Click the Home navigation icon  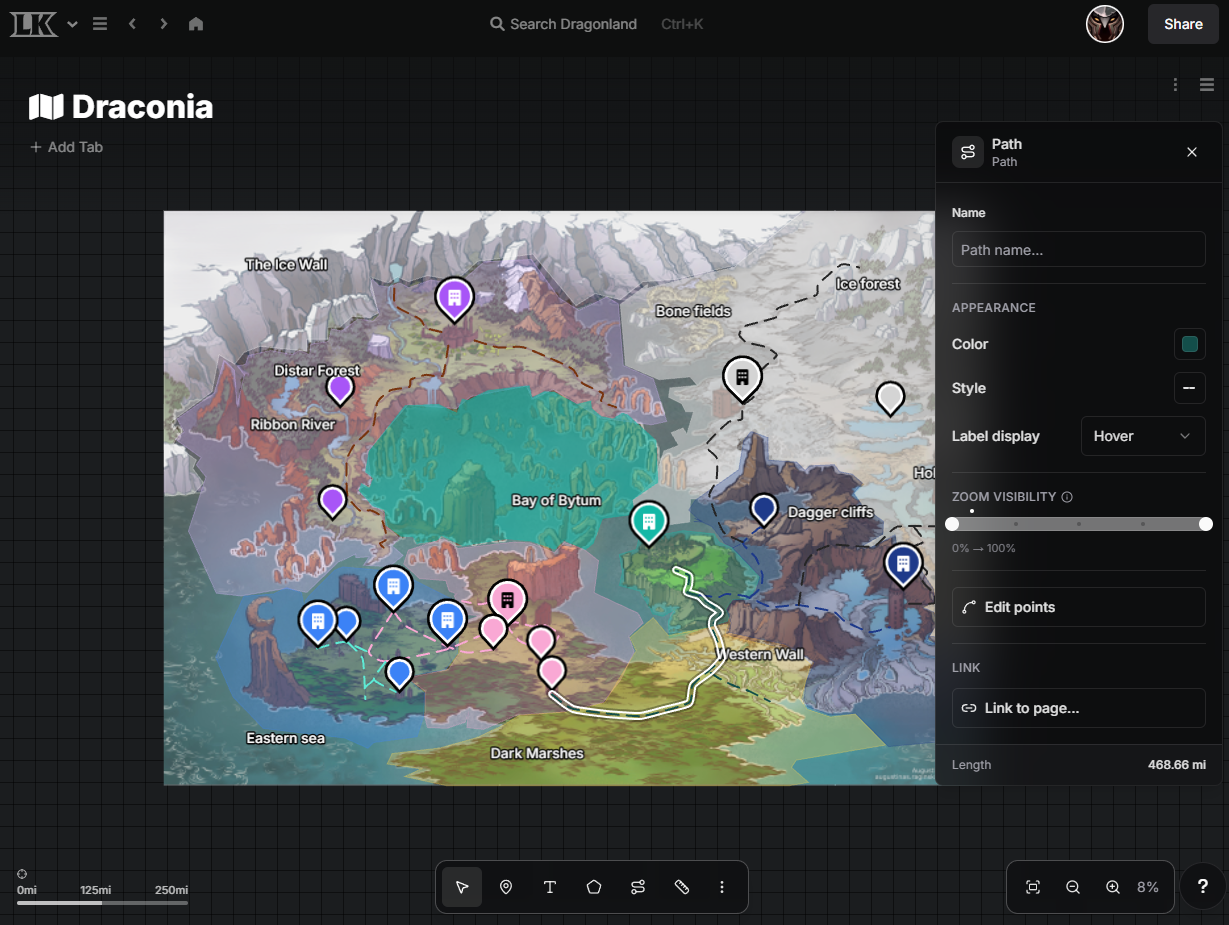(x=196, y=23)
